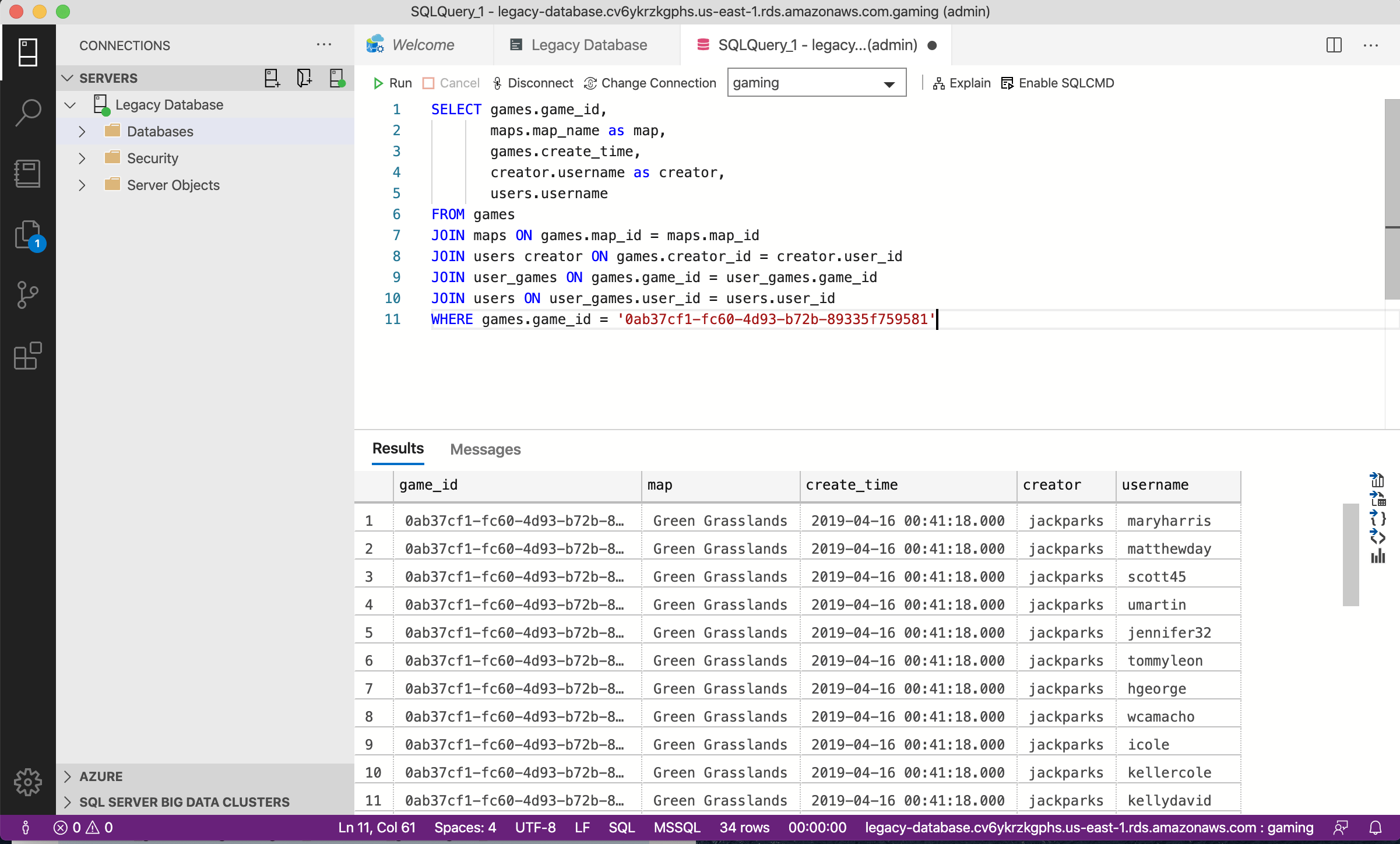Open editor more actions ellipsis

pyautogui.click(x=1371, y=45)
